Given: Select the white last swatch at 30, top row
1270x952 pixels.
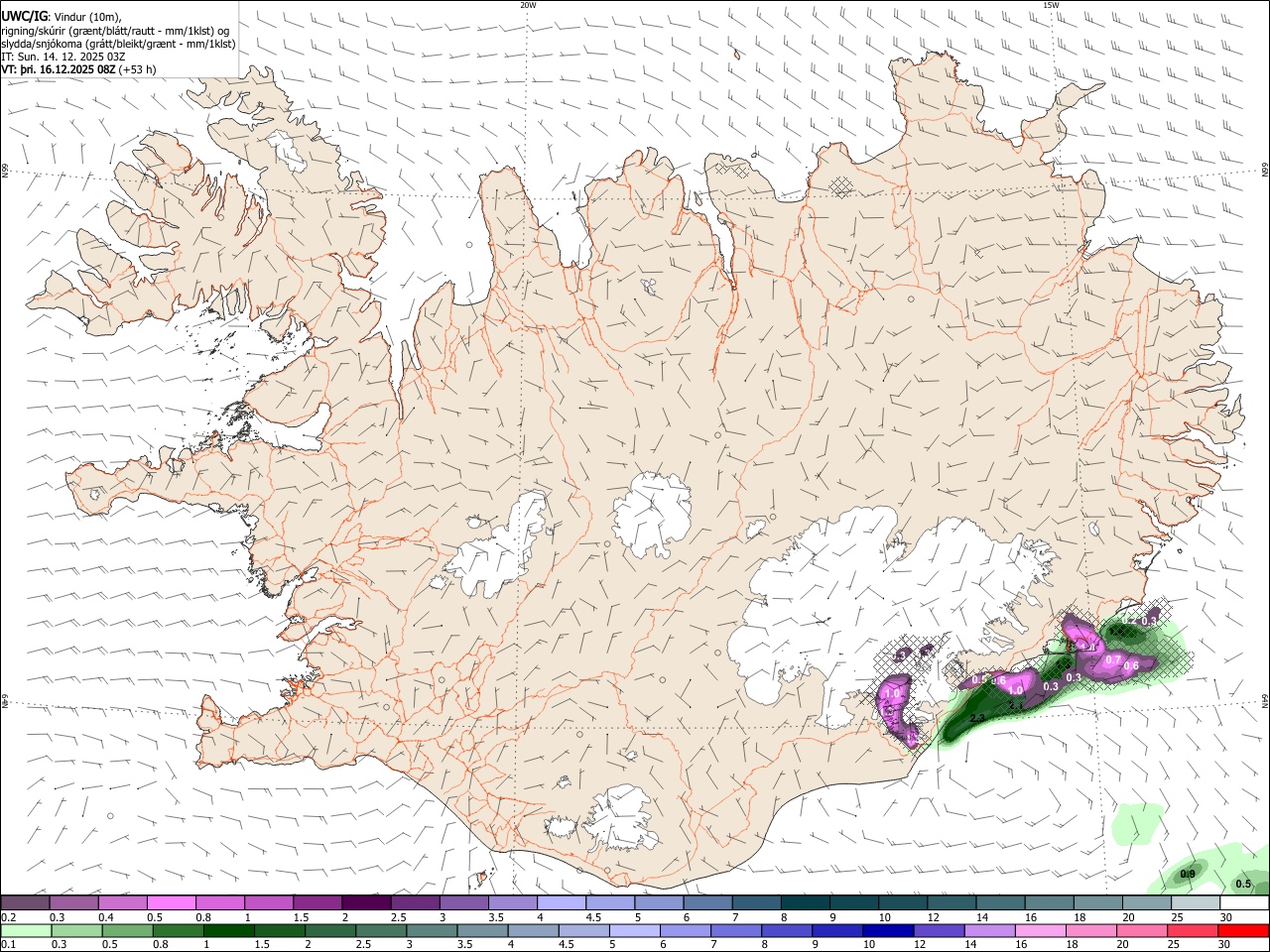Looking at the screenshot, I should 1244,903.
